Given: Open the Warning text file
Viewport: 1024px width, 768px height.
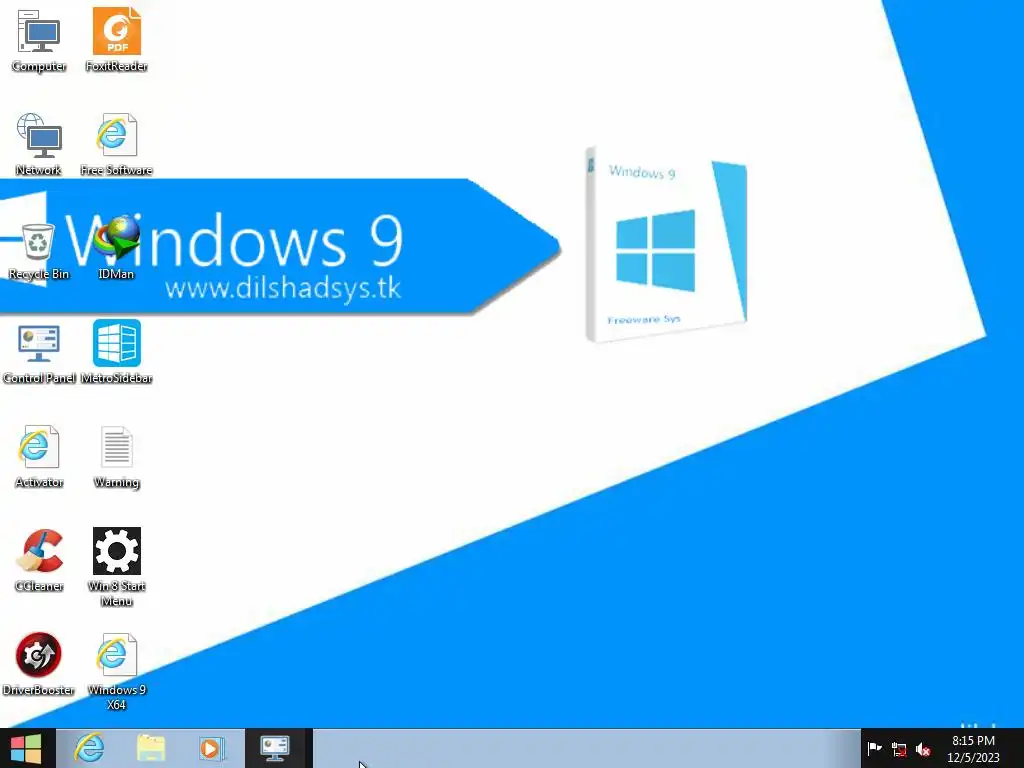Looking at the screenshot, I should (x=116, y=457).
